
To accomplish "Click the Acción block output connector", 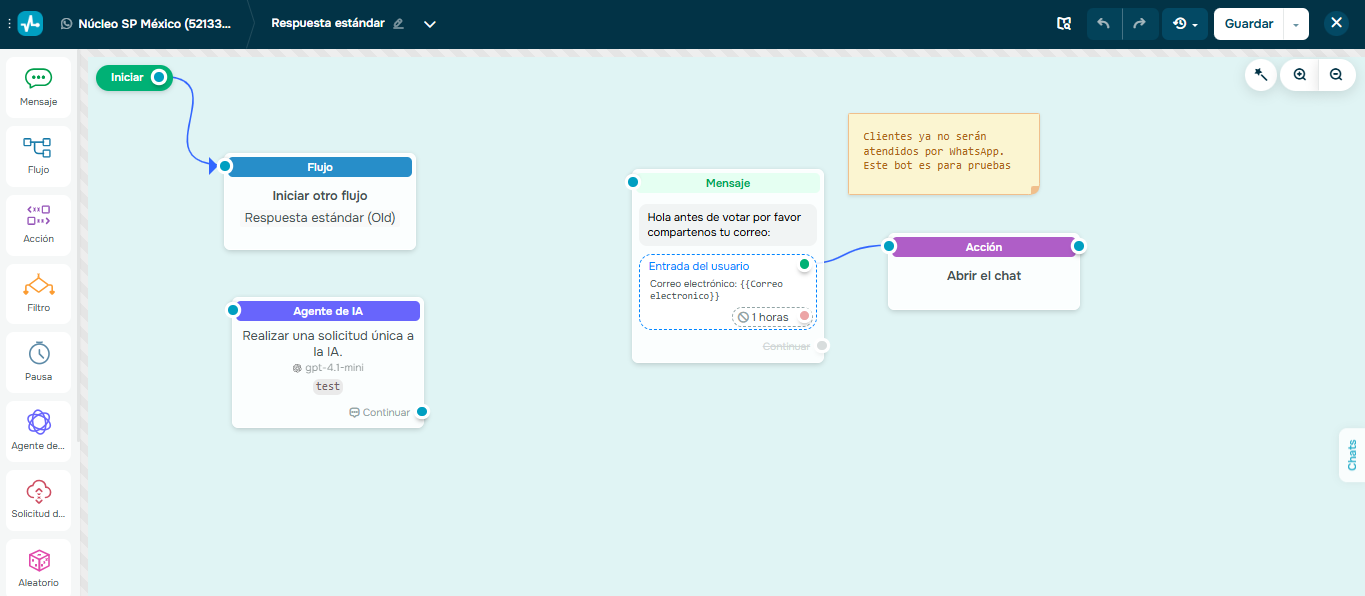I will pyautogui.click(x=1079, y=246).
